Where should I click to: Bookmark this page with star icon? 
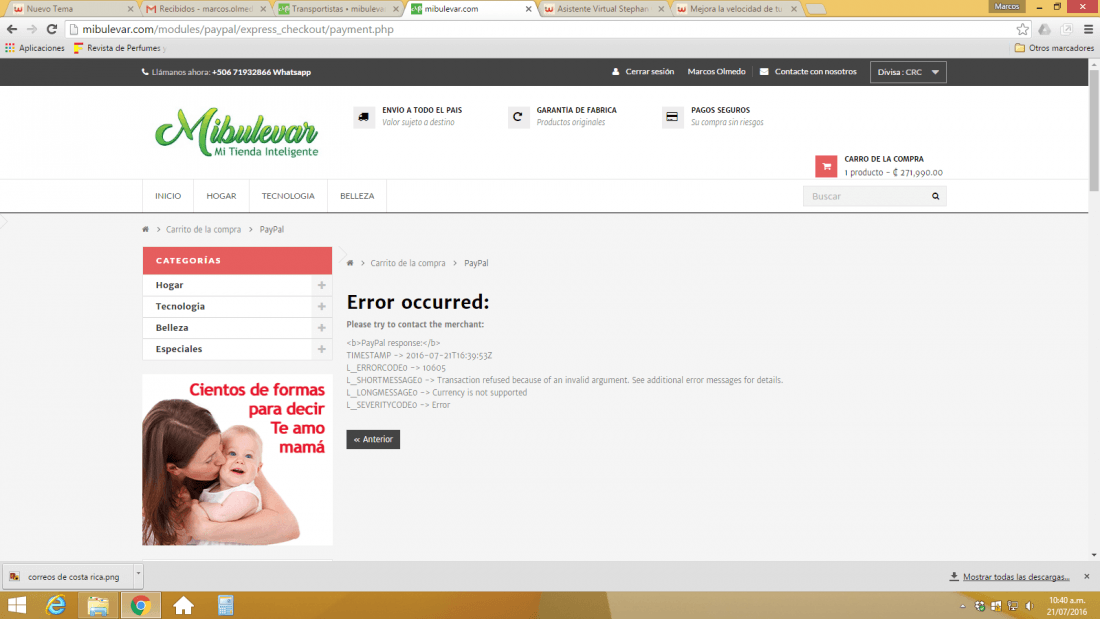click(1023, 29)
